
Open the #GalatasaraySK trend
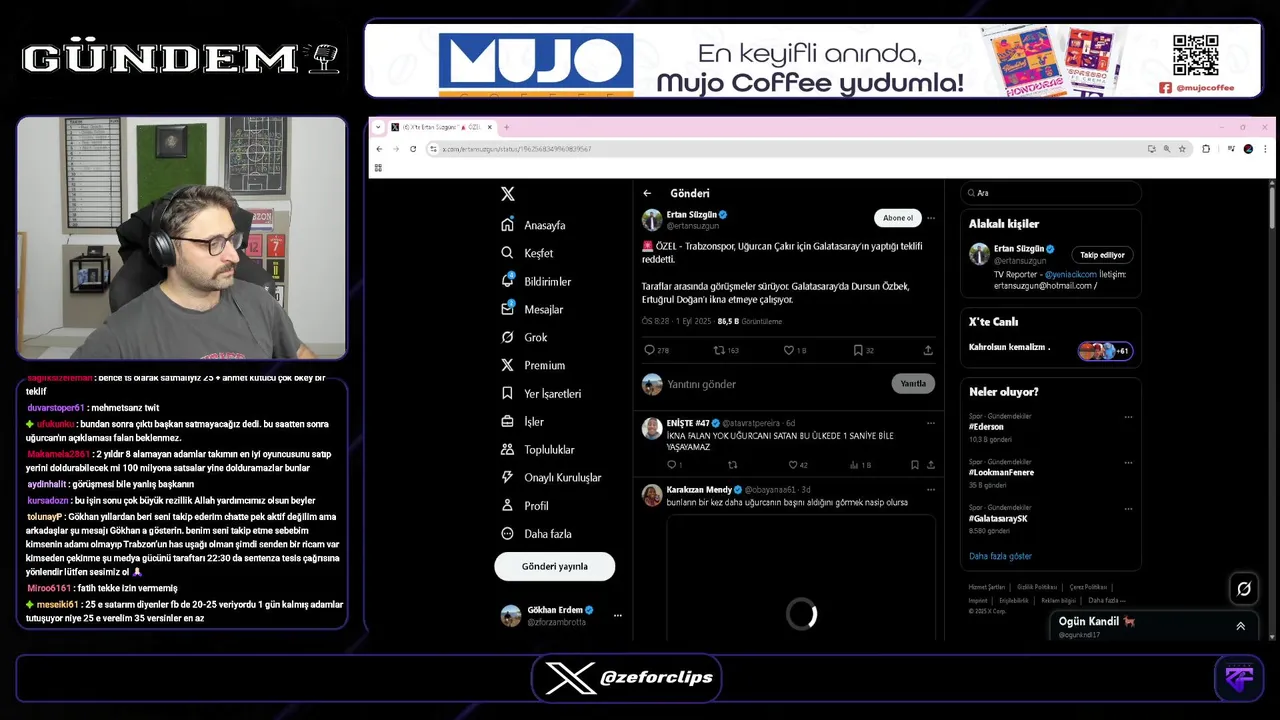click(998, 519)
